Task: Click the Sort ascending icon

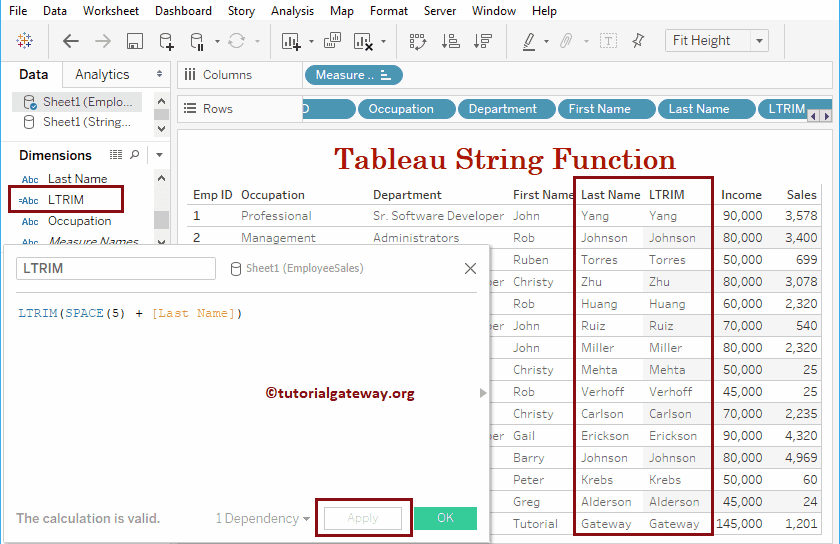Action: pyautogui.click(x=451, y=41)
